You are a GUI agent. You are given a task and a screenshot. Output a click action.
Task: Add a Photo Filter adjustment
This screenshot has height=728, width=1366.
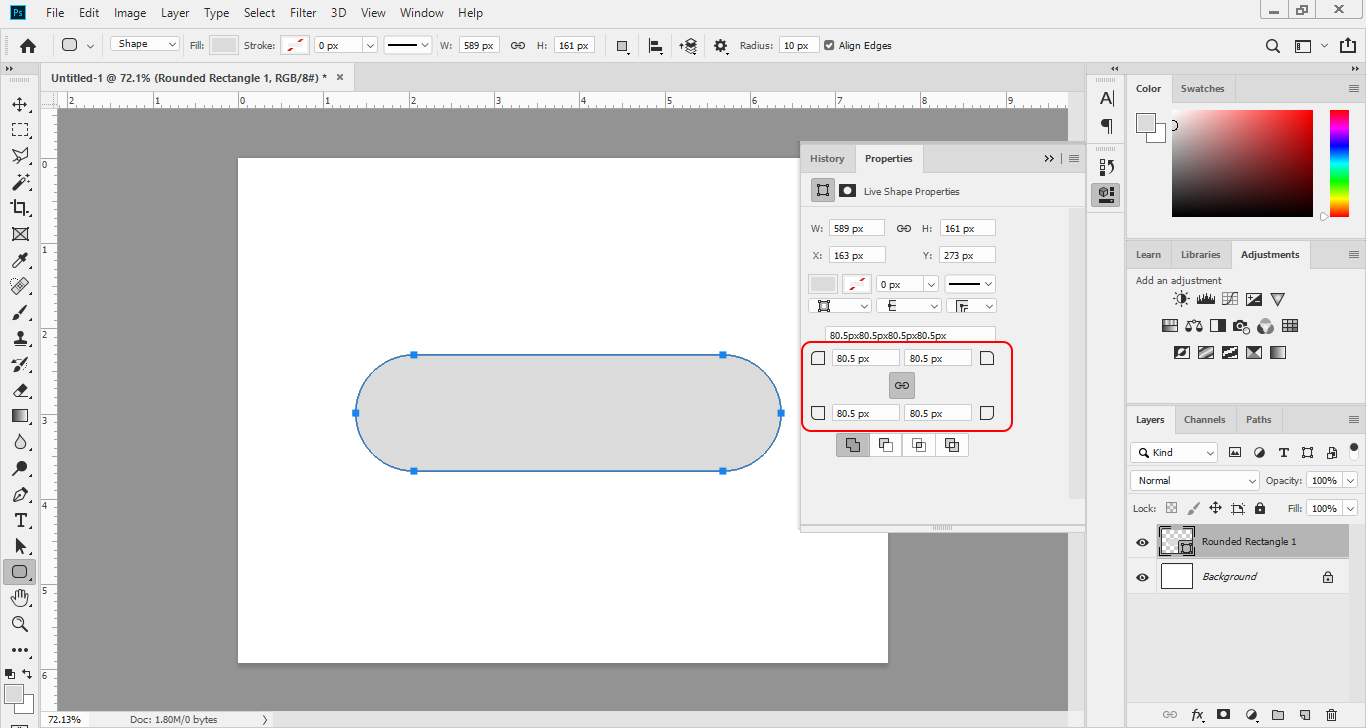point(1242,326)
